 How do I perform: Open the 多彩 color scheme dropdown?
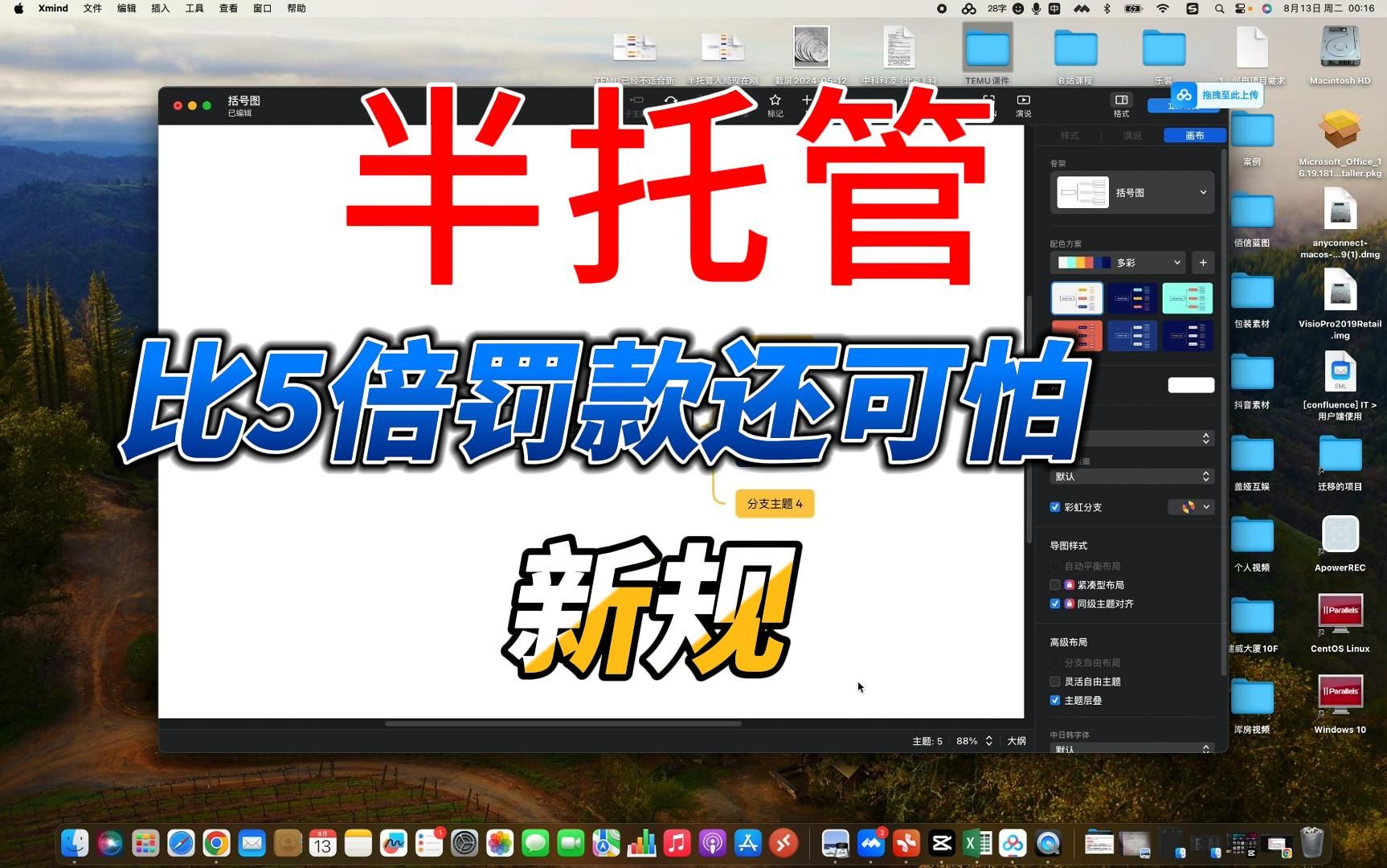(x=1118, y=263)
